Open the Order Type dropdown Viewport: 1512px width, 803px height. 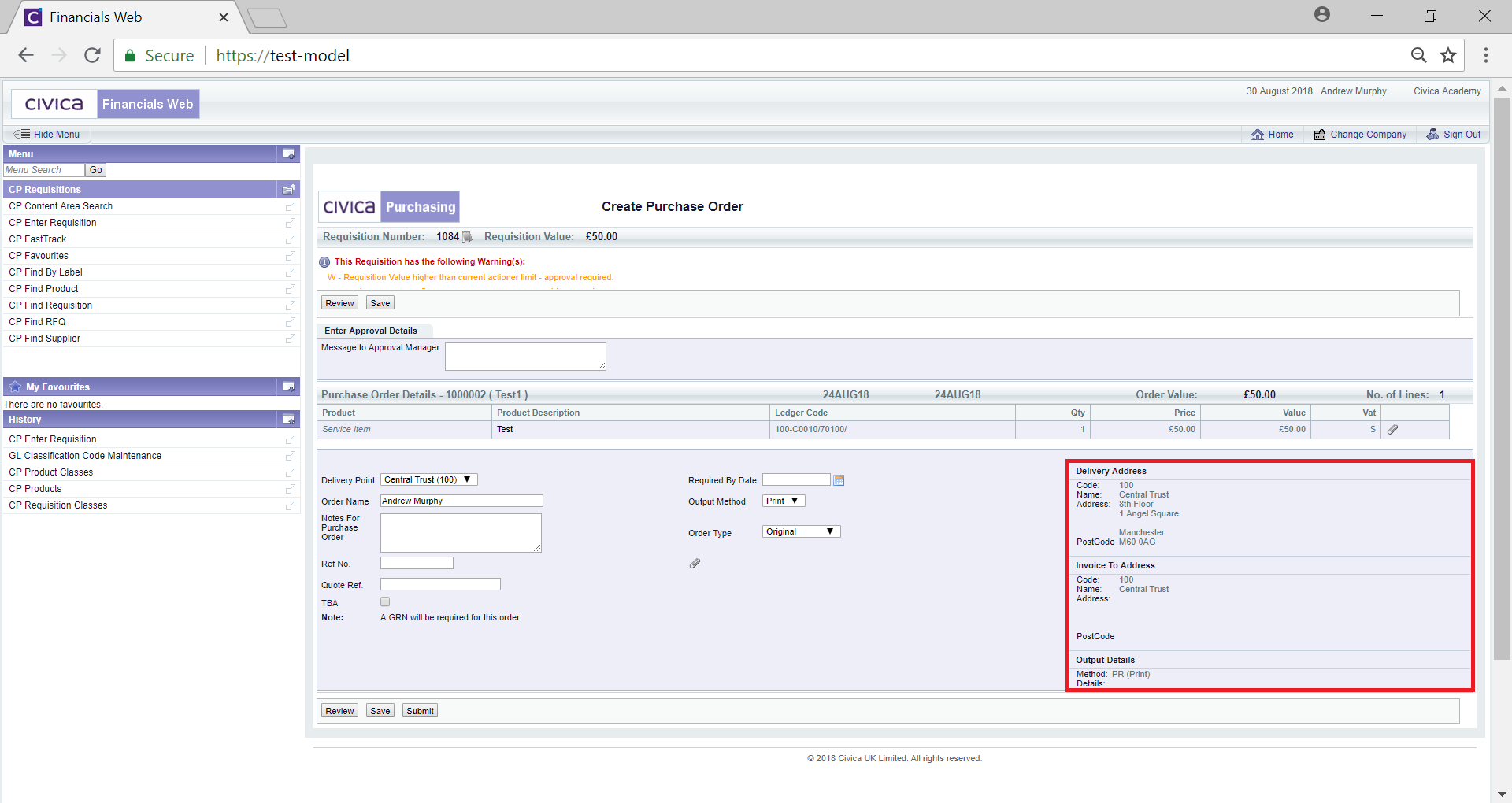(802, 531)
